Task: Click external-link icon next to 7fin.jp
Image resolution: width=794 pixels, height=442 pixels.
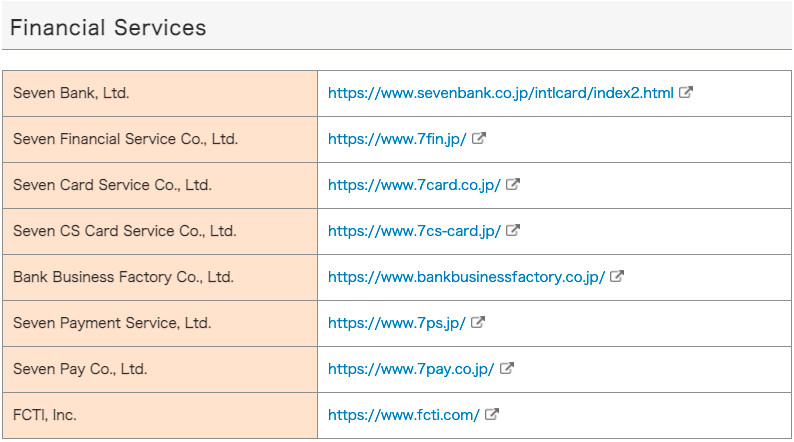Action: [x=479, y=139]
